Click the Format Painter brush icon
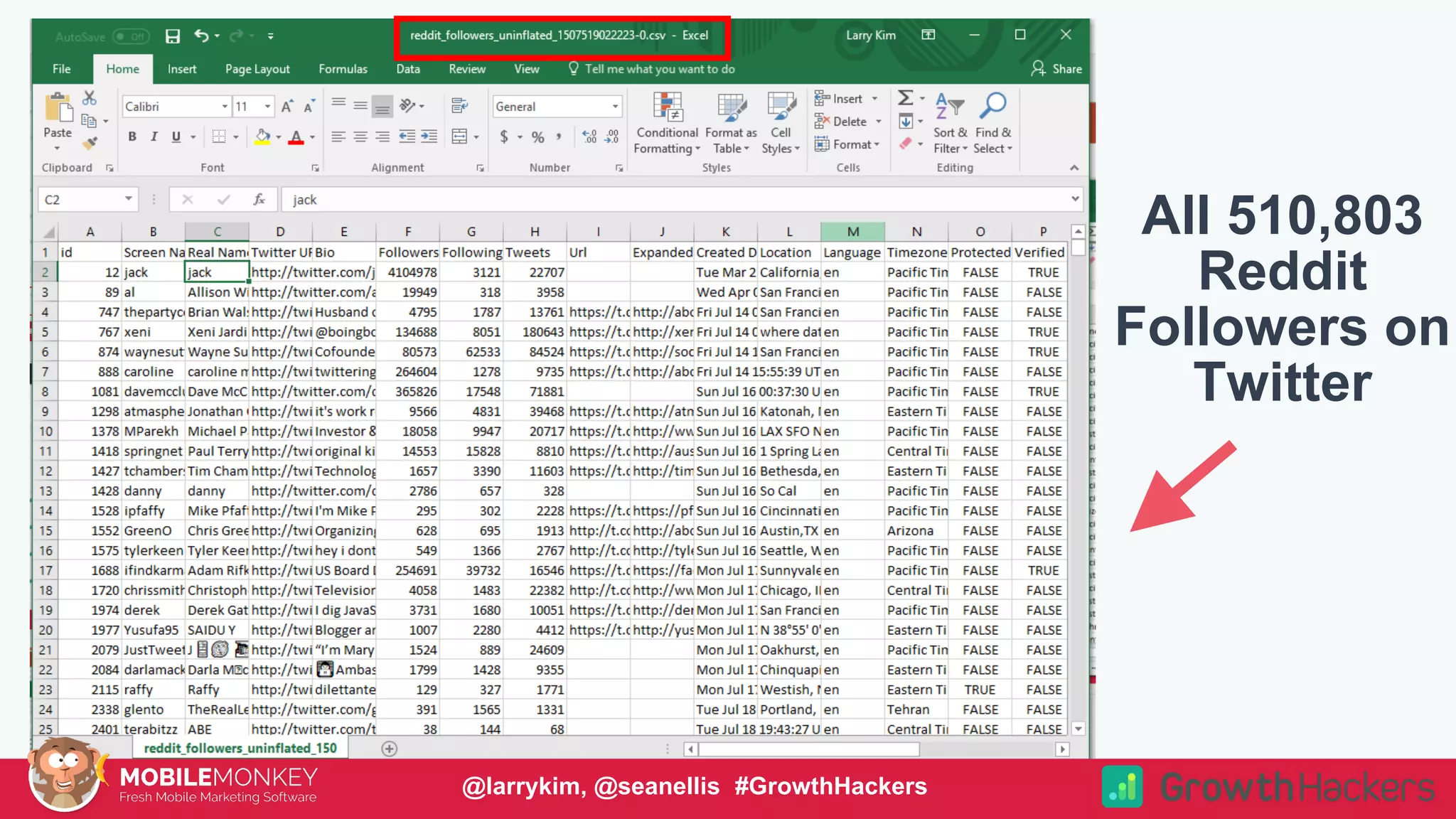 89,144
